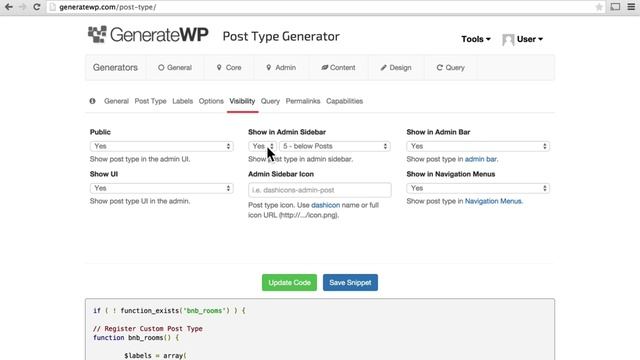Screen dimensions: 640x360
Task: Click the info icon before General tab
Action: point(93,101)
